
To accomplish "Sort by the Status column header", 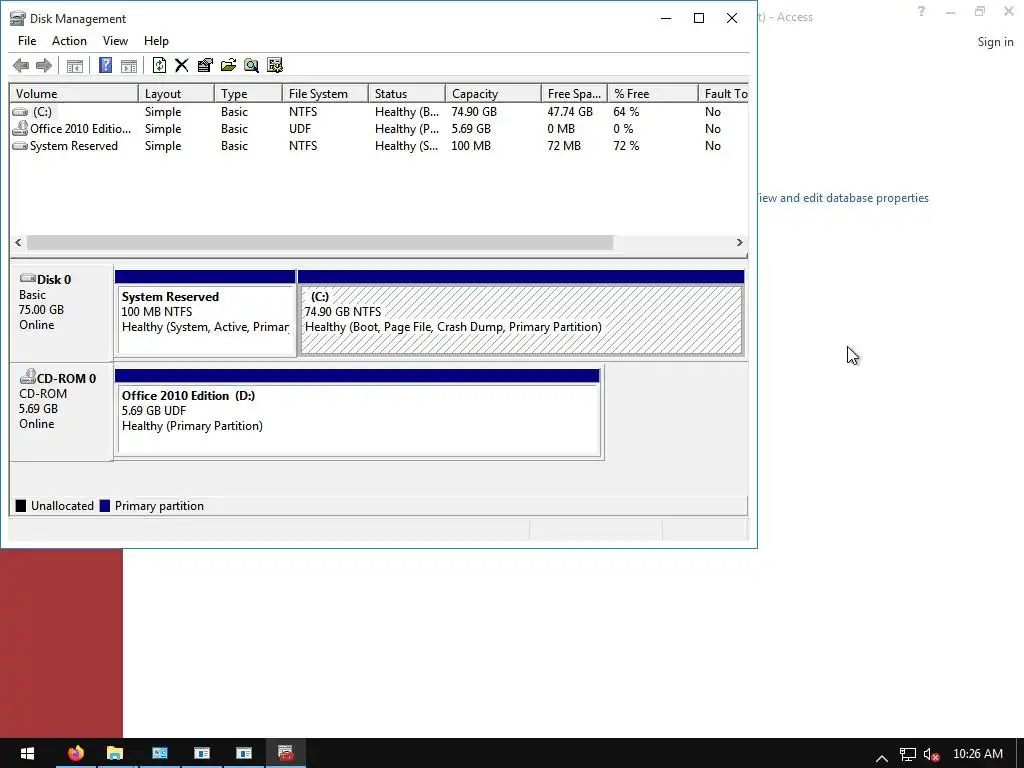I will tap(406, 93).
